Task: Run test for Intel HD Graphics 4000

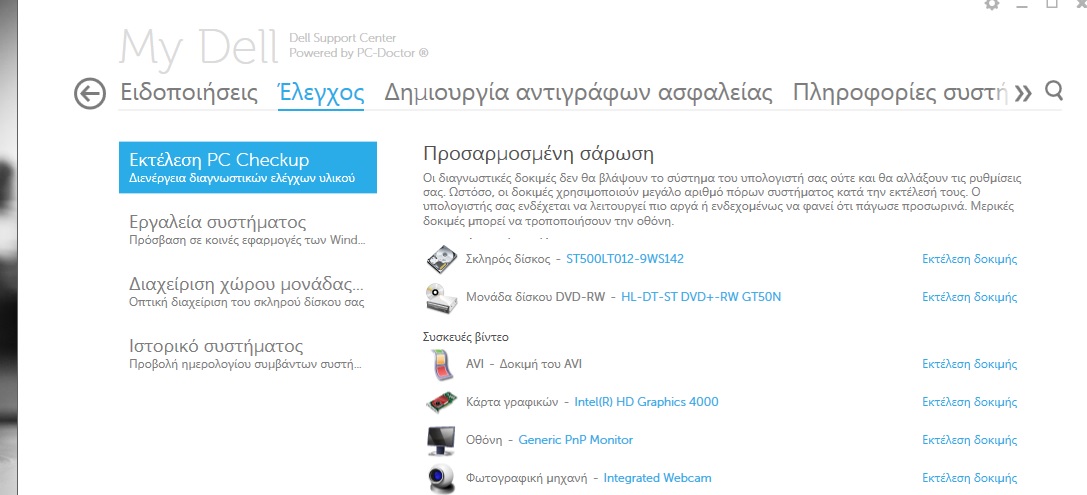Action: point(969,402)
